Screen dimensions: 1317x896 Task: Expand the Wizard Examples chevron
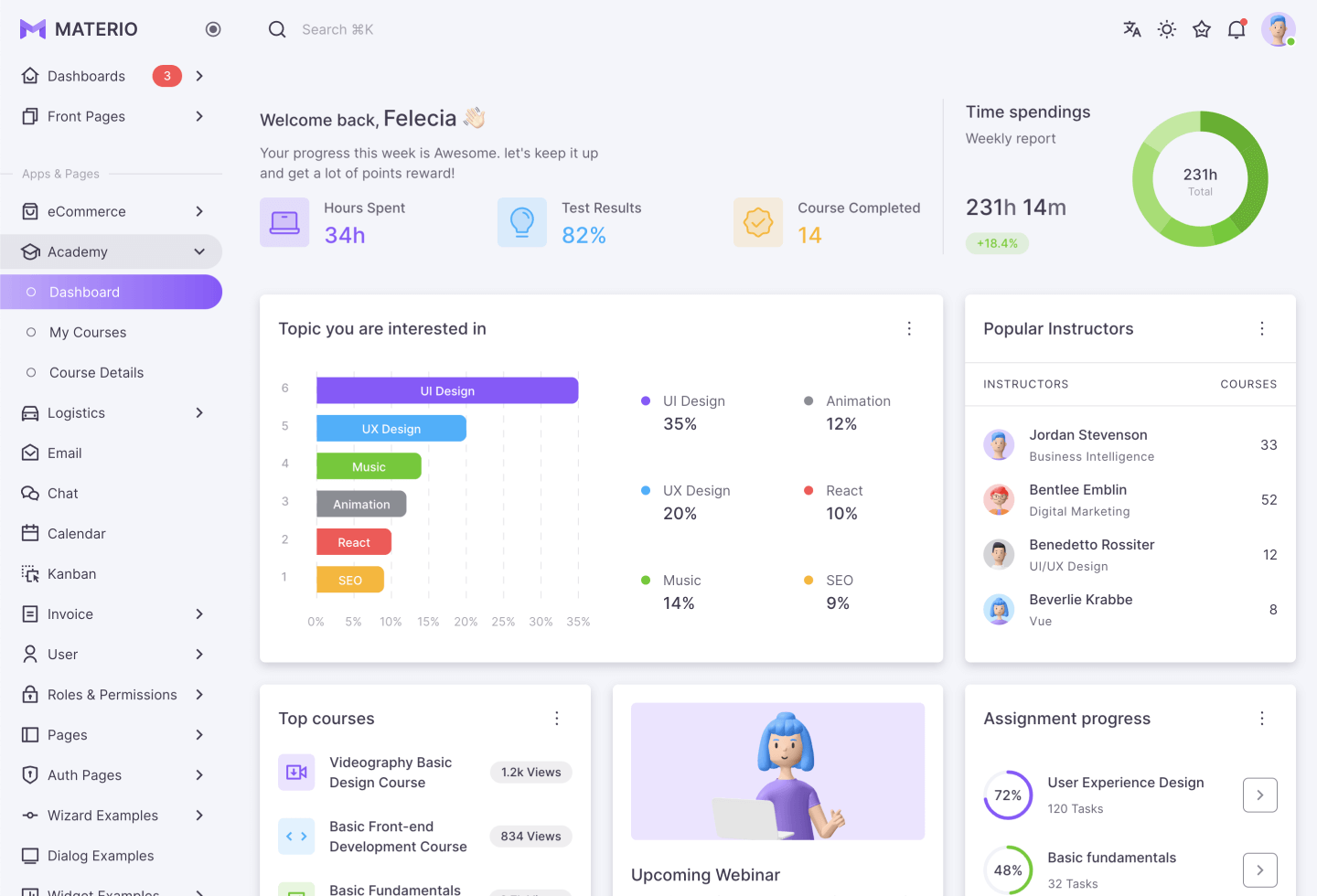pyautogui.click(x=199, y=815)
